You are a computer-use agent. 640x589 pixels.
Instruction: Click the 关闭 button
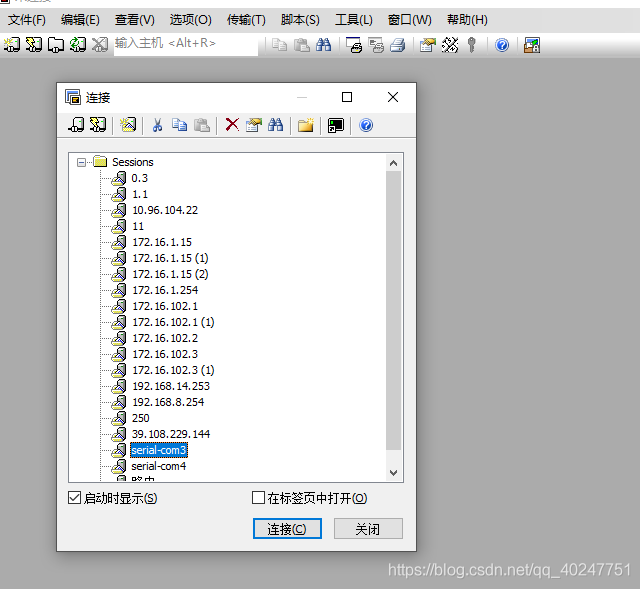(368, 529)
